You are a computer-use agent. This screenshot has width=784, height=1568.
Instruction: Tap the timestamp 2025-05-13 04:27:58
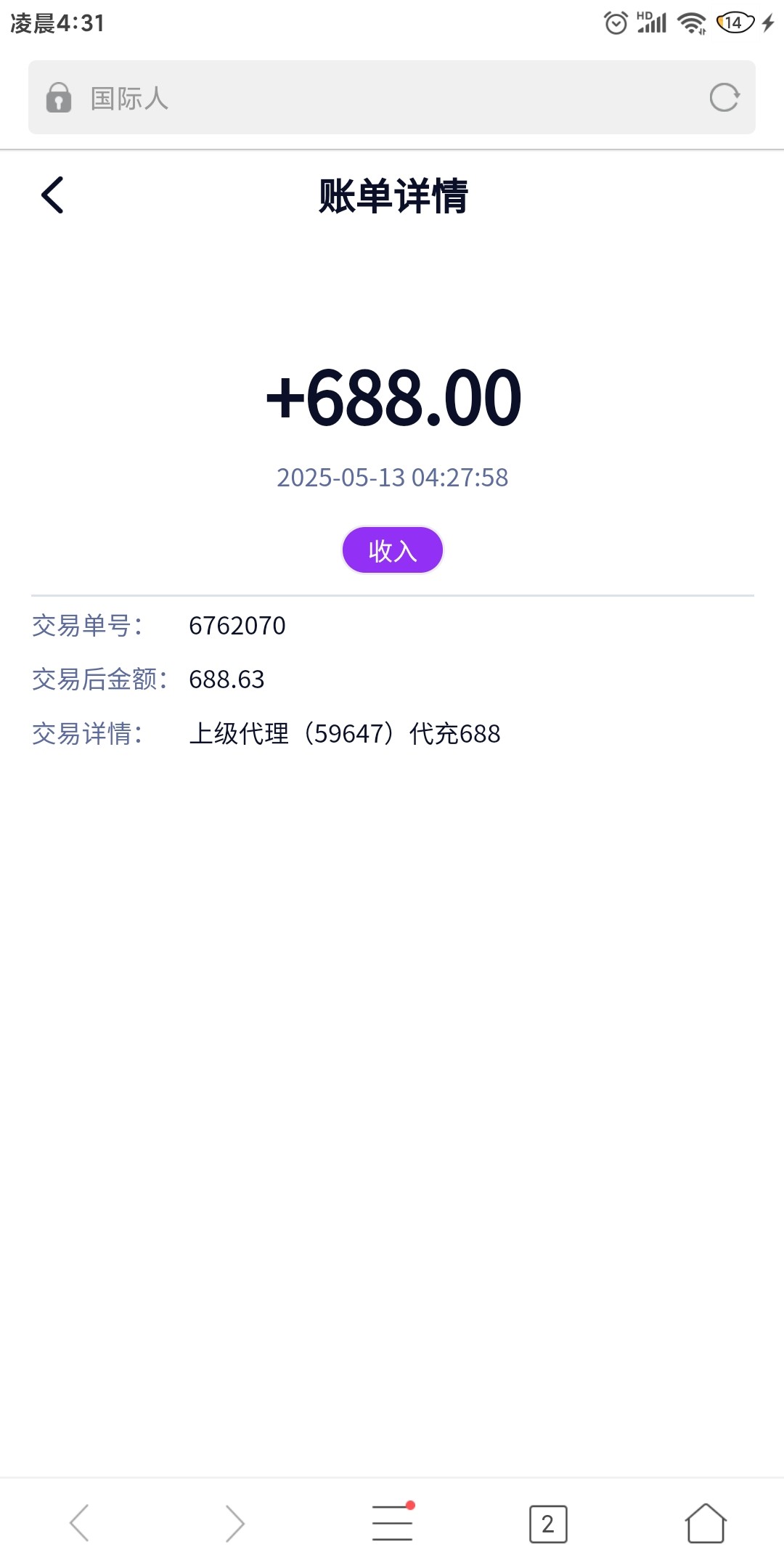coord(392,478)
